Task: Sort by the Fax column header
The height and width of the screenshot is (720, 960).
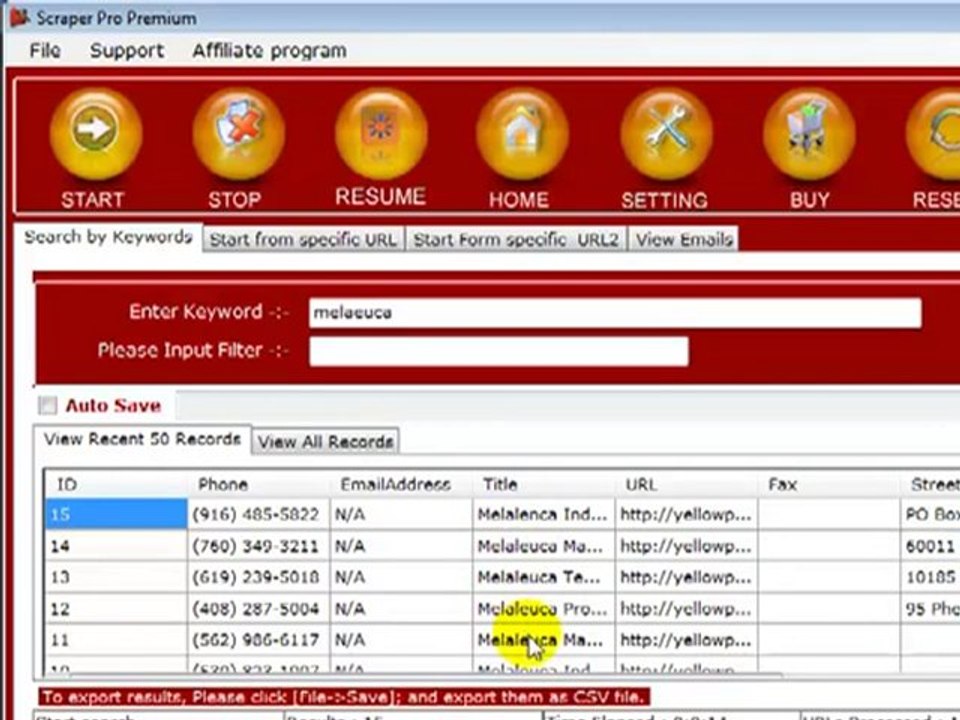Action: pos(829,484)
